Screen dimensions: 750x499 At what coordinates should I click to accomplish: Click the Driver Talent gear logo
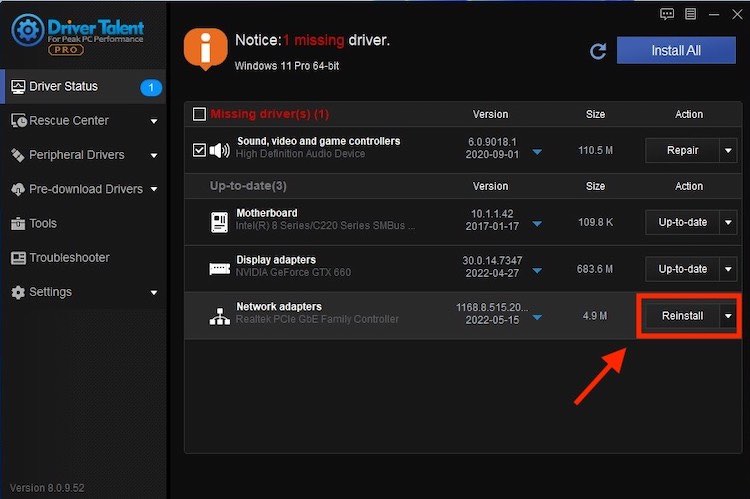pos(28,30)
